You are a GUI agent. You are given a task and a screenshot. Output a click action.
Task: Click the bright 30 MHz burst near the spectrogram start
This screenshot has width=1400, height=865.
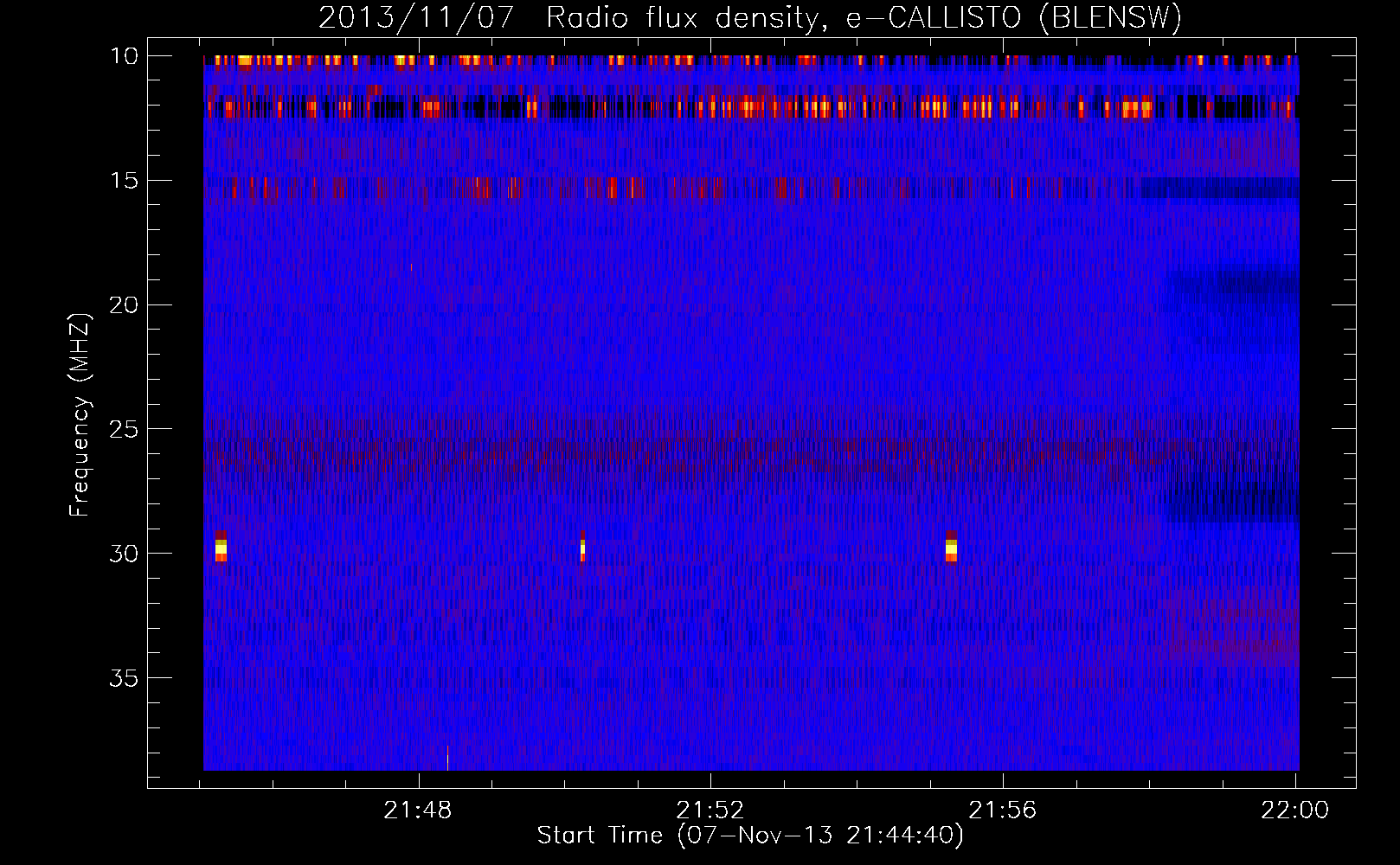[221, 547]
